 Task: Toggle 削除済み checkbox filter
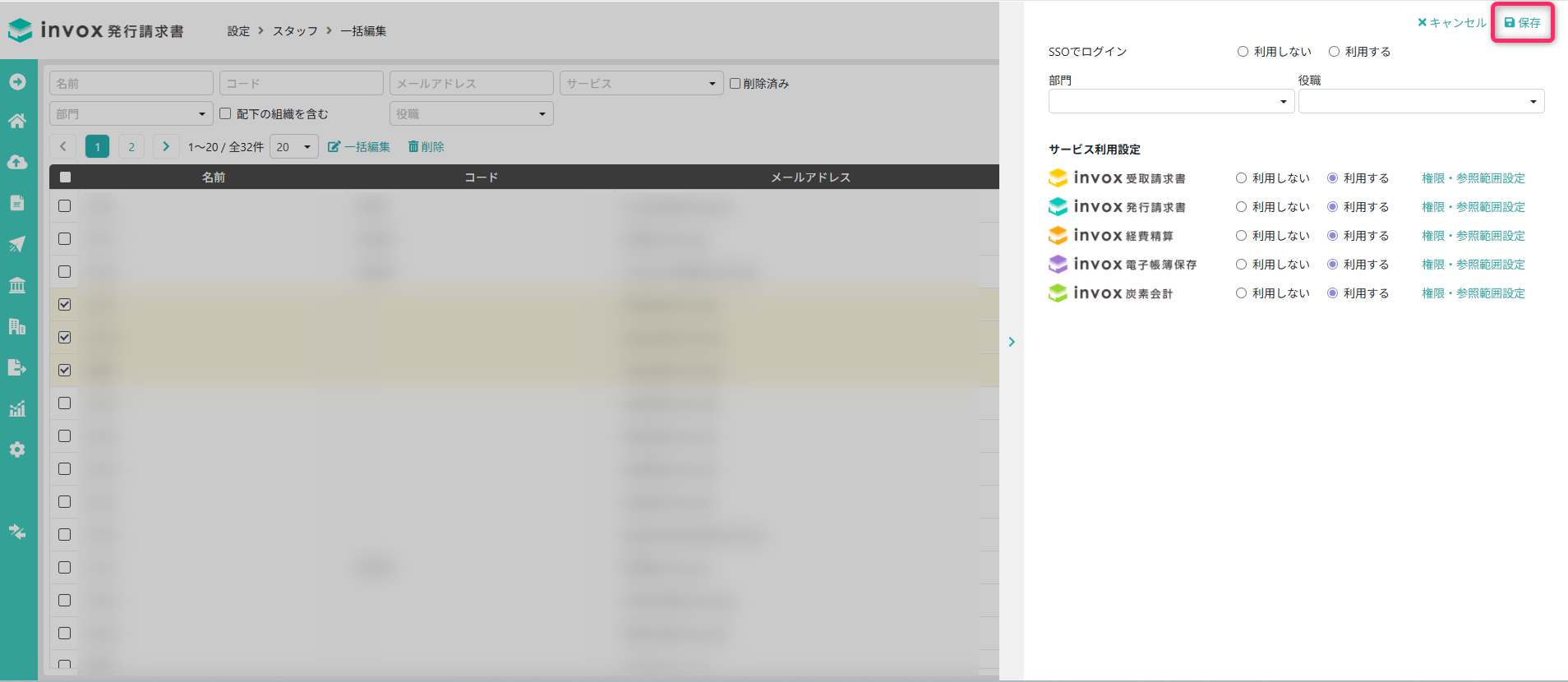(736, 83)
